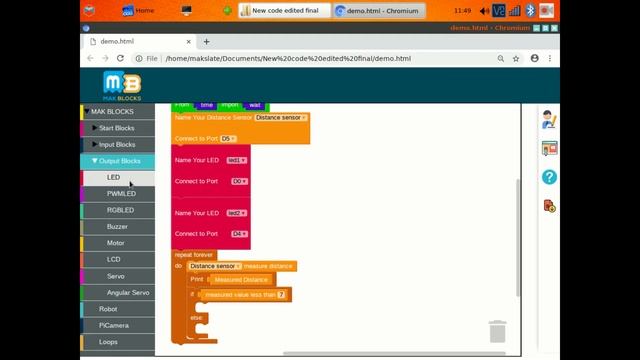Open the Loops category

[118, 342]
